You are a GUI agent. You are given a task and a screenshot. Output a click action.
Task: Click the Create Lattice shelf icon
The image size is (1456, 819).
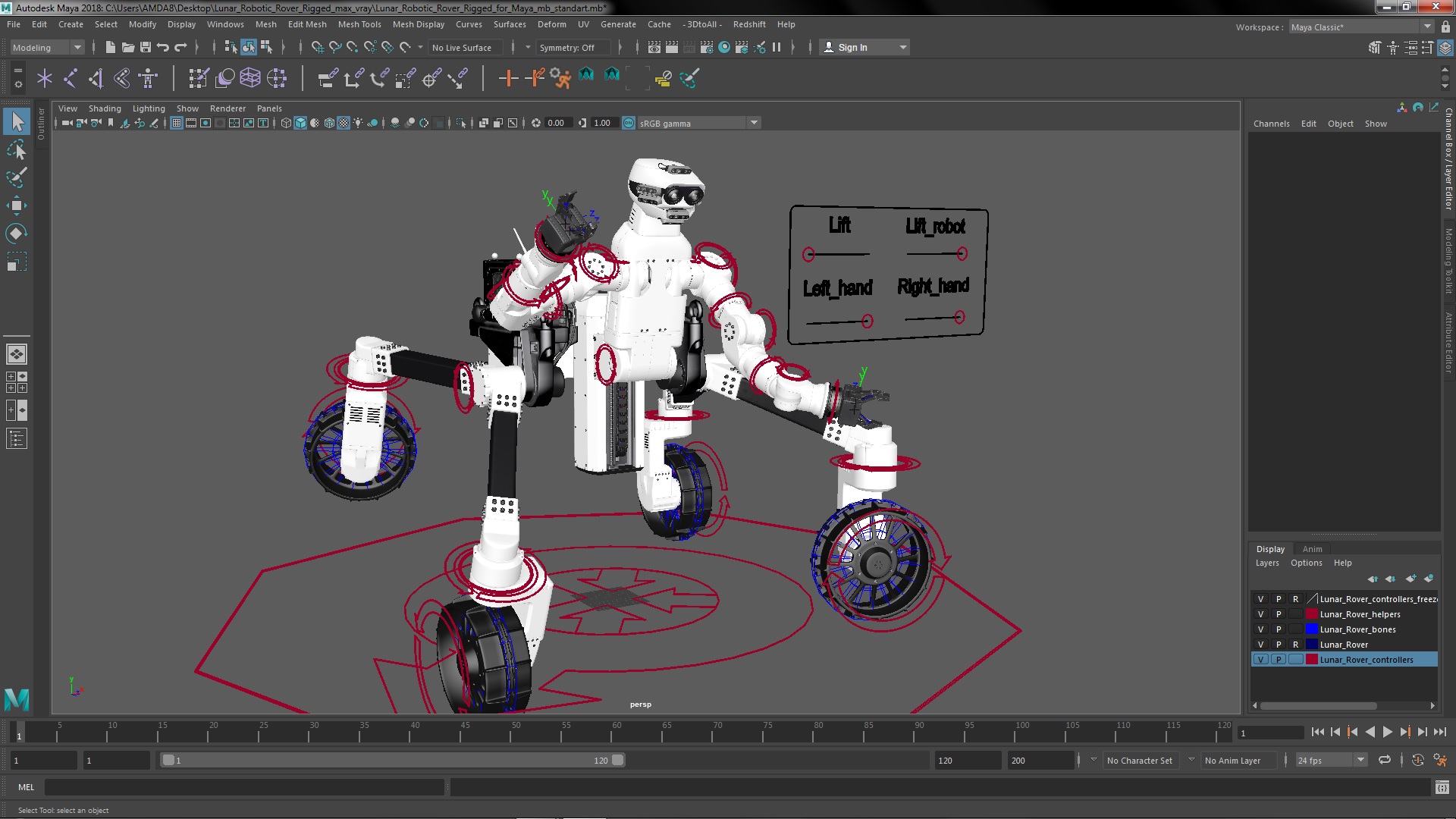pyautogui.click(x=250, y=78)
